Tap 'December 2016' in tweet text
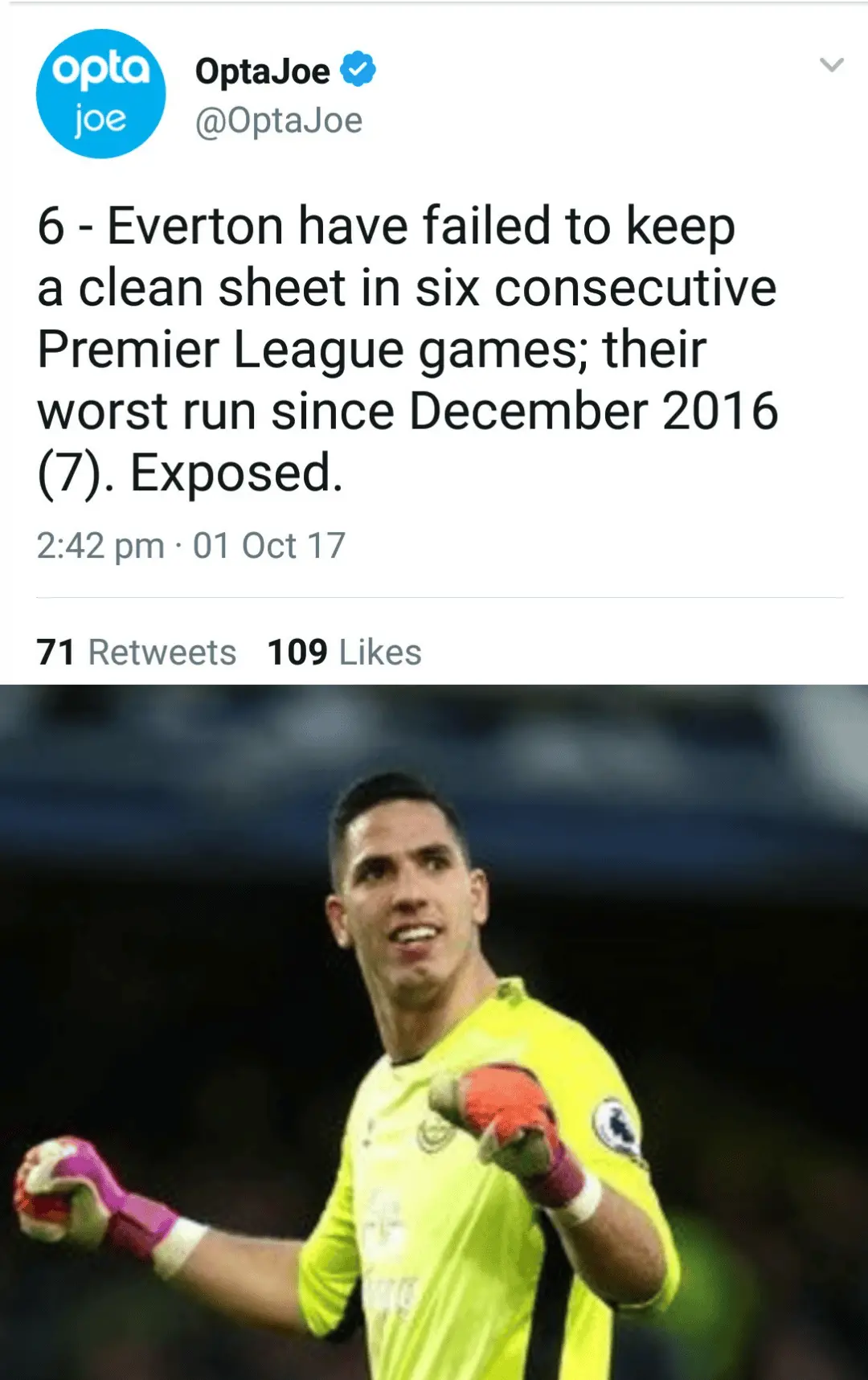The image size is (868, 1380). coord(594,411)
